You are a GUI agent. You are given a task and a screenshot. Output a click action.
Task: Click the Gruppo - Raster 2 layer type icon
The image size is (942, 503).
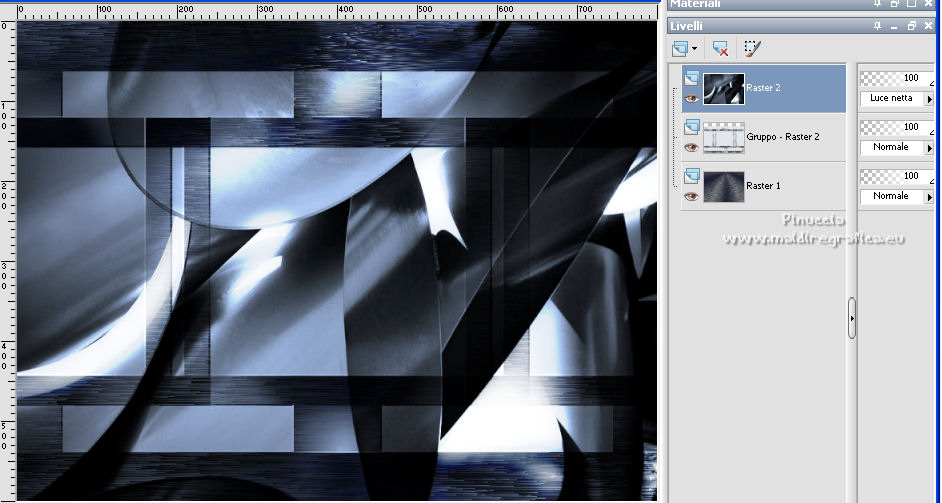click(691, 126)
